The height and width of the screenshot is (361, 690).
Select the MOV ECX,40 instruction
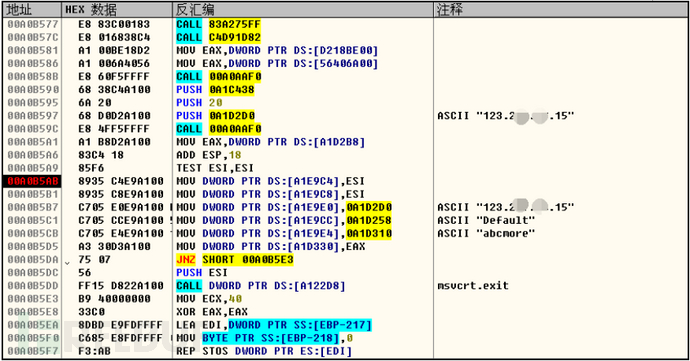click(209, 298)
